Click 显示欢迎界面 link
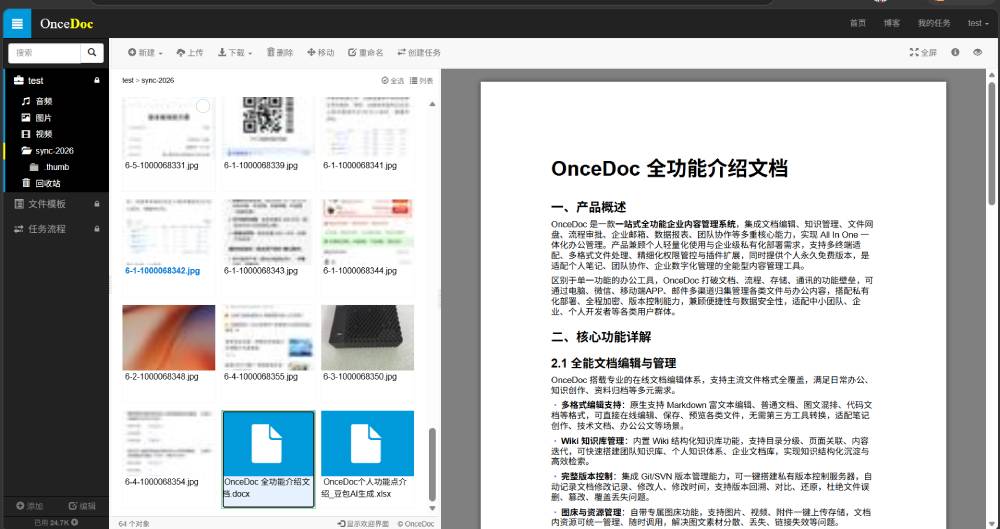 (x=363, y=524)
